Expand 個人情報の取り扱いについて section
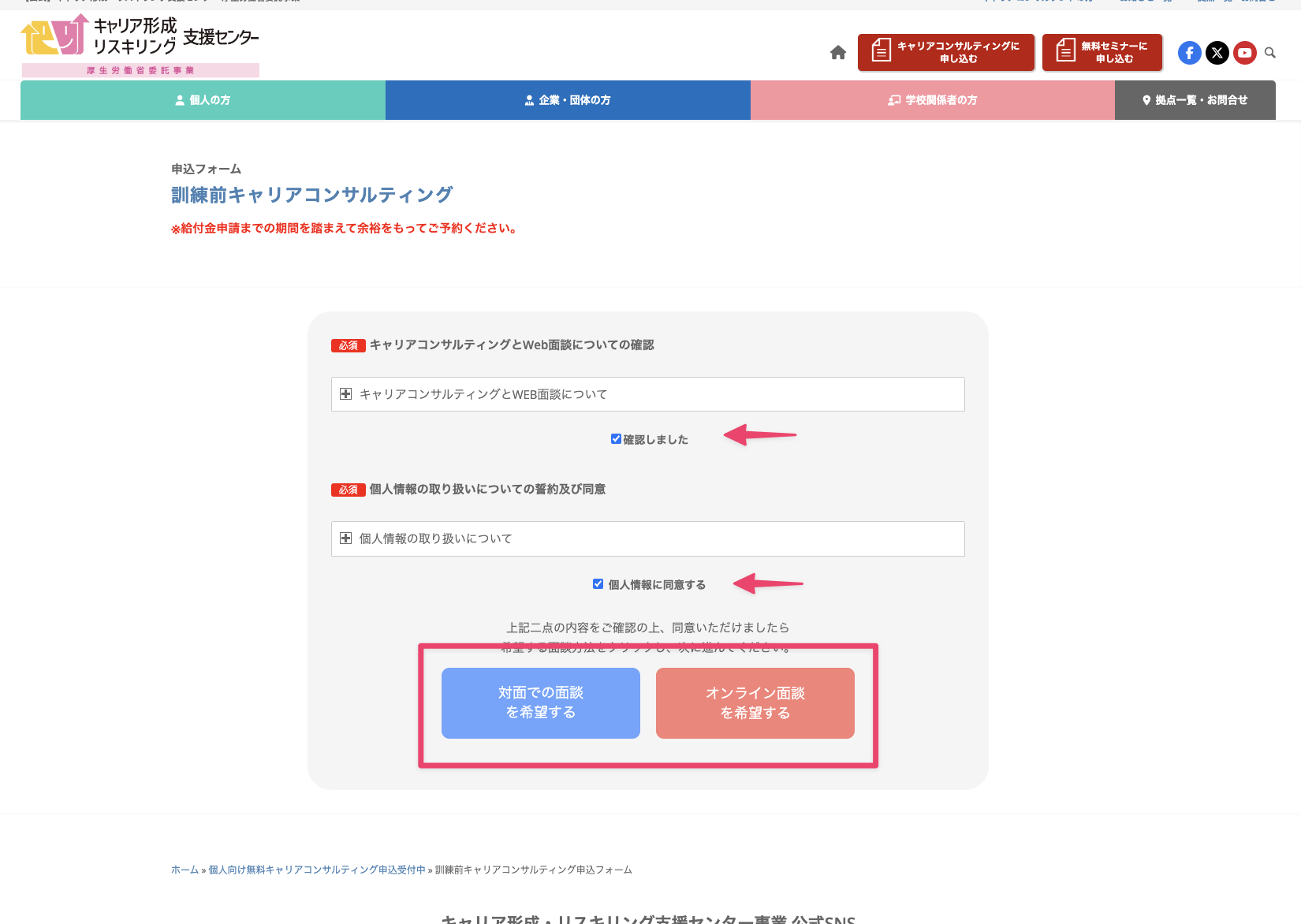Image resolution: width=1301 pixels, height=924 pixels. (345, 538)
